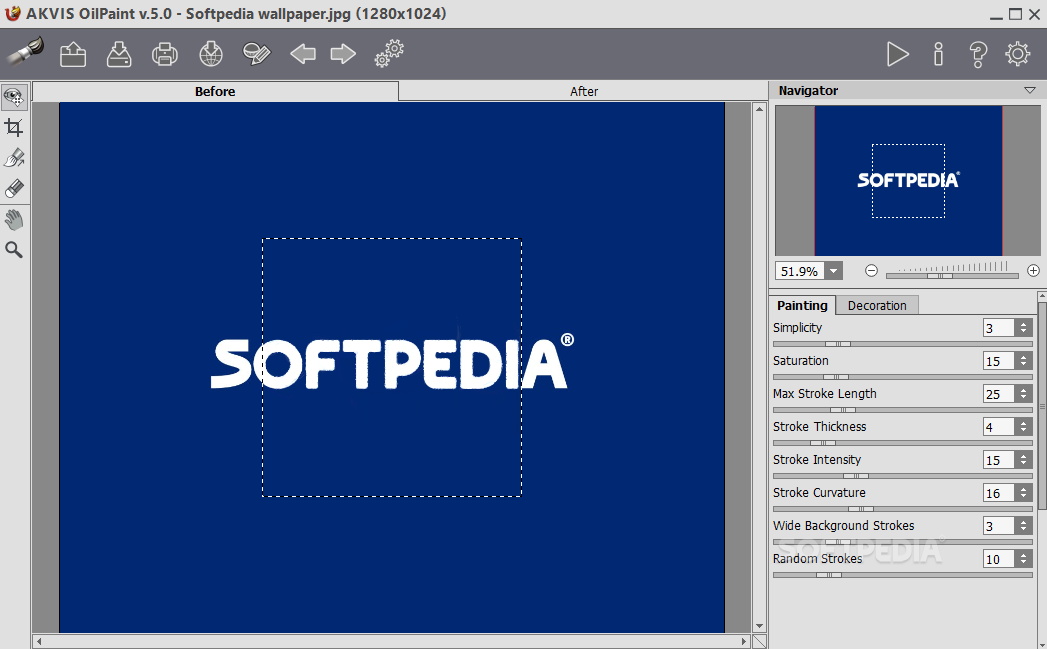Zoom out with minus circle
This screenshot has height=649, width=1047.
[x=871, y=270]
